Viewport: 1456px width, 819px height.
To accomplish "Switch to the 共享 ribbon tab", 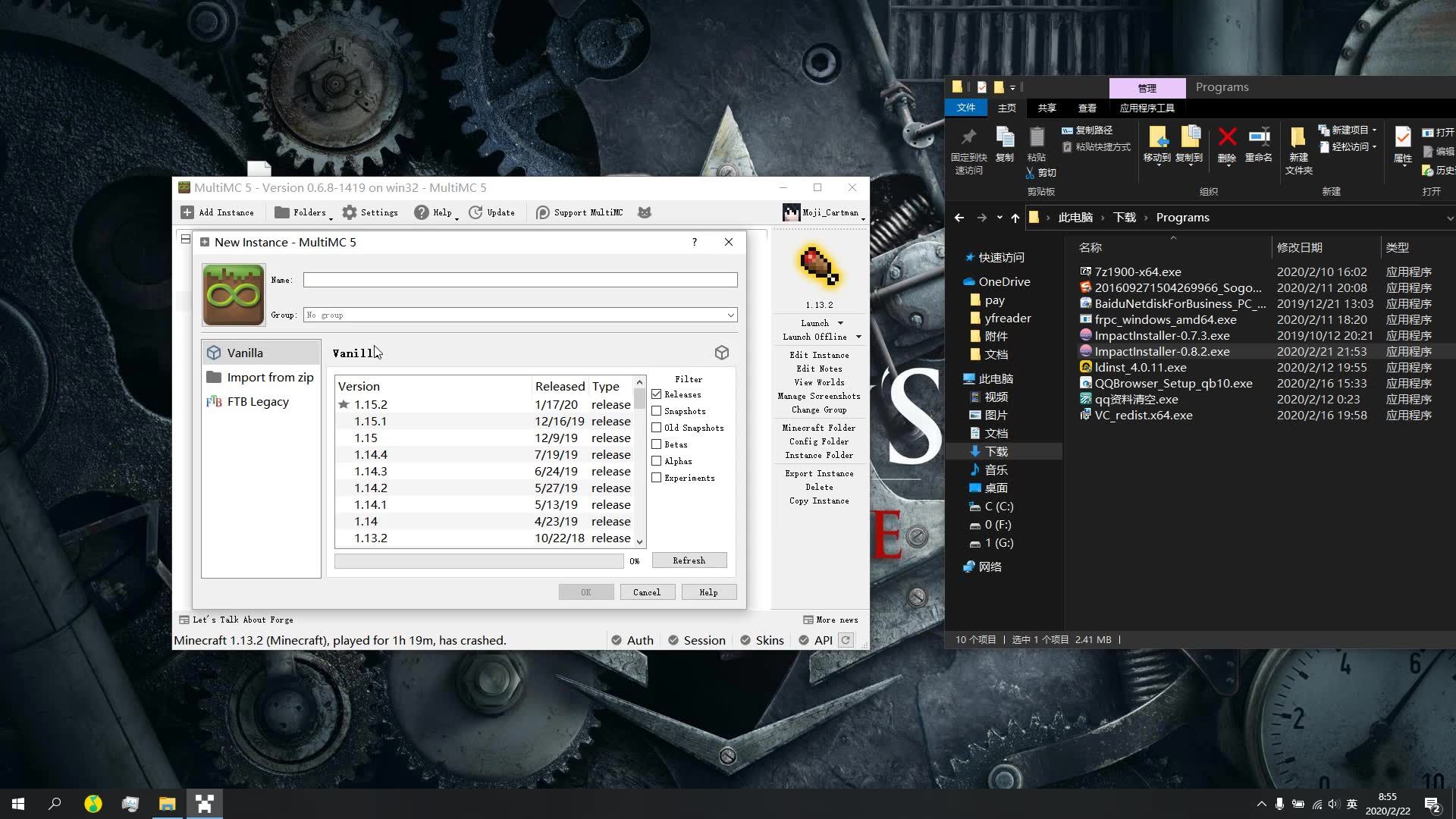I will click(x=1046, y=108).
